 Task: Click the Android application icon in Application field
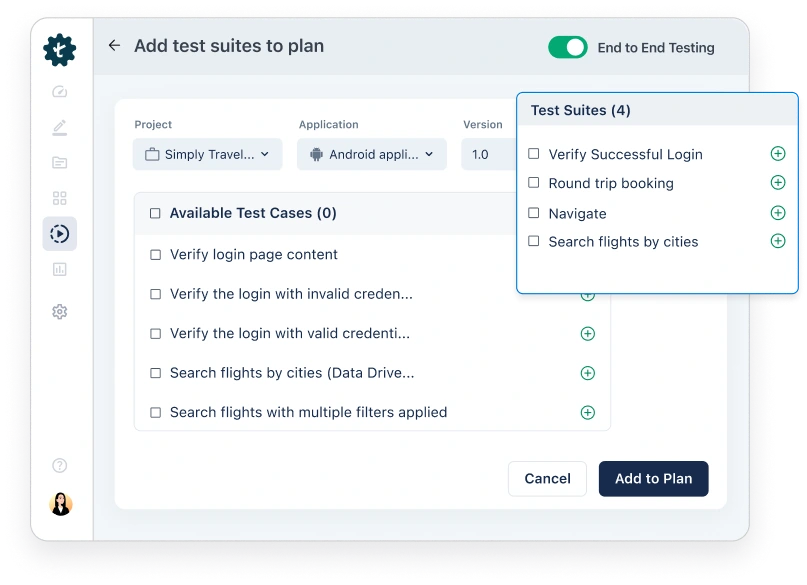(319, 154)
